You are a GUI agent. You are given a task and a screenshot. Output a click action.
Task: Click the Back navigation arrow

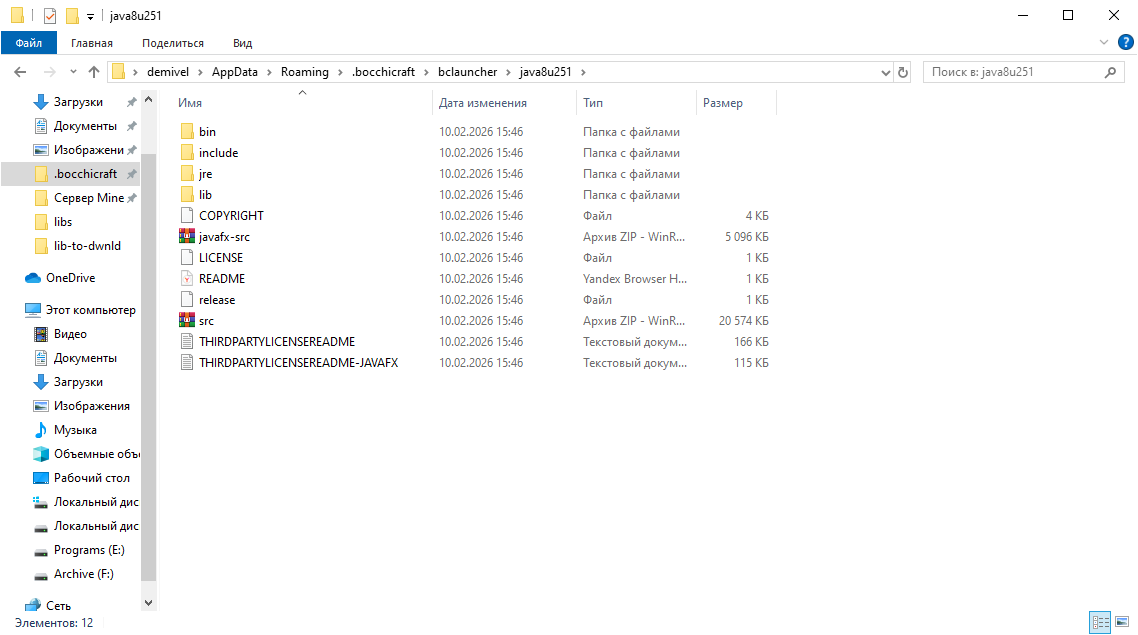coord(20,72)
